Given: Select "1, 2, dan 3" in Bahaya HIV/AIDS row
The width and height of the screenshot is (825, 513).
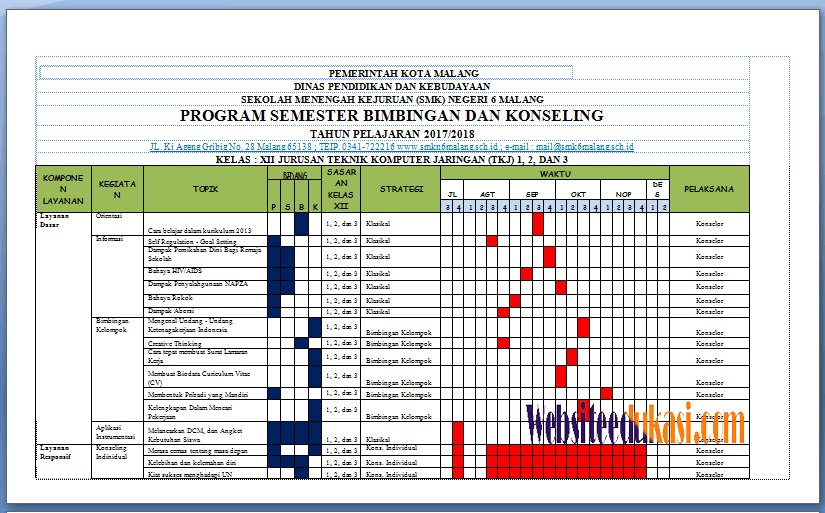Looking at the screenshot, I should [341, 274].
